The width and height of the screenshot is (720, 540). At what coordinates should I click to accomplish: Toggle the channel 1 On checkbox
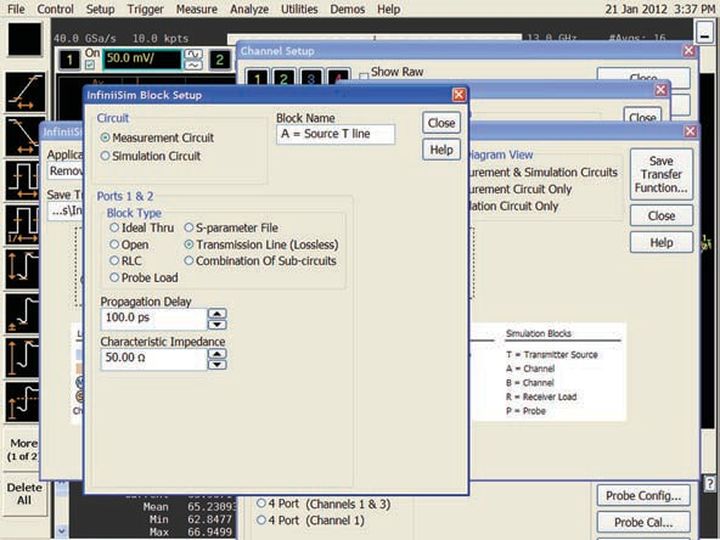[x=90, y=65]
